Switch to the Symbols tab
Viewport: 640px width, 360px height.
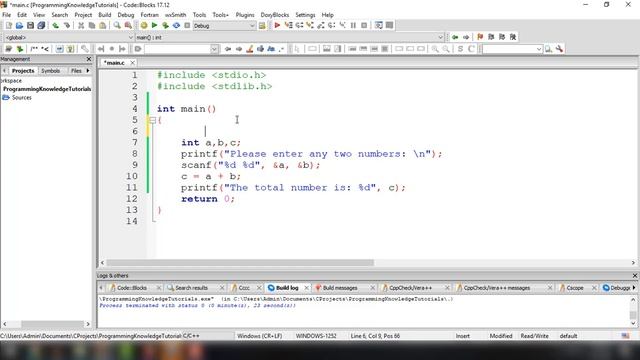tap(51, 71)
